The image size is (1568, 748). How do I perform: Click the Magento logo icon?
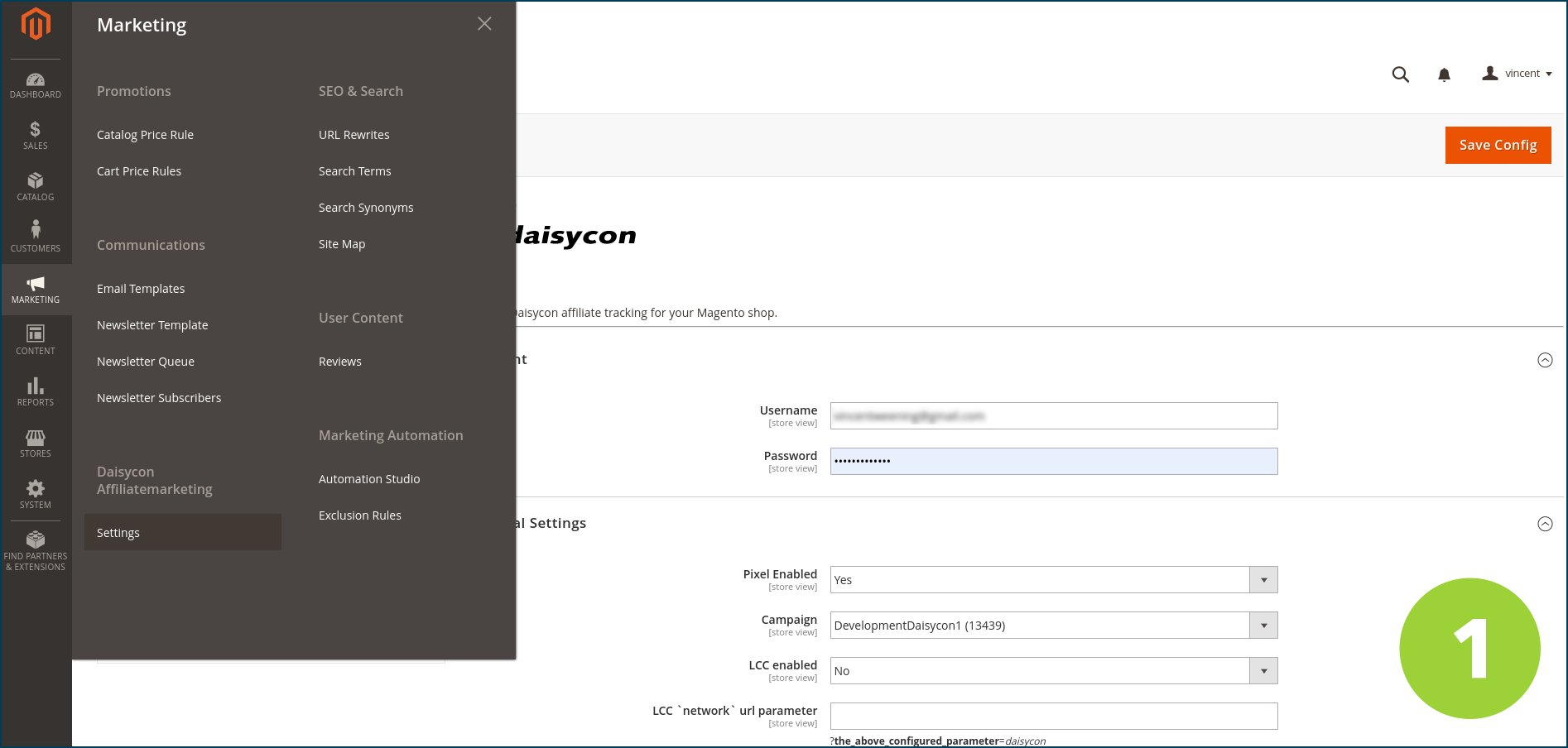36,24
